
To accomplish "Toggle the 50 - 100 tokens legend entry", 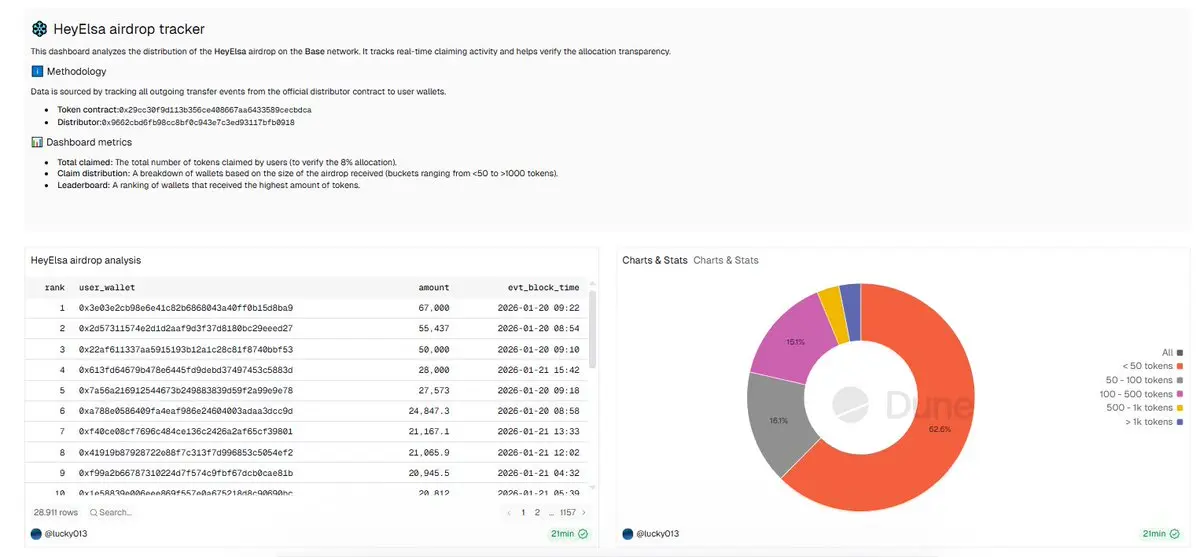I will [1144, 380].
